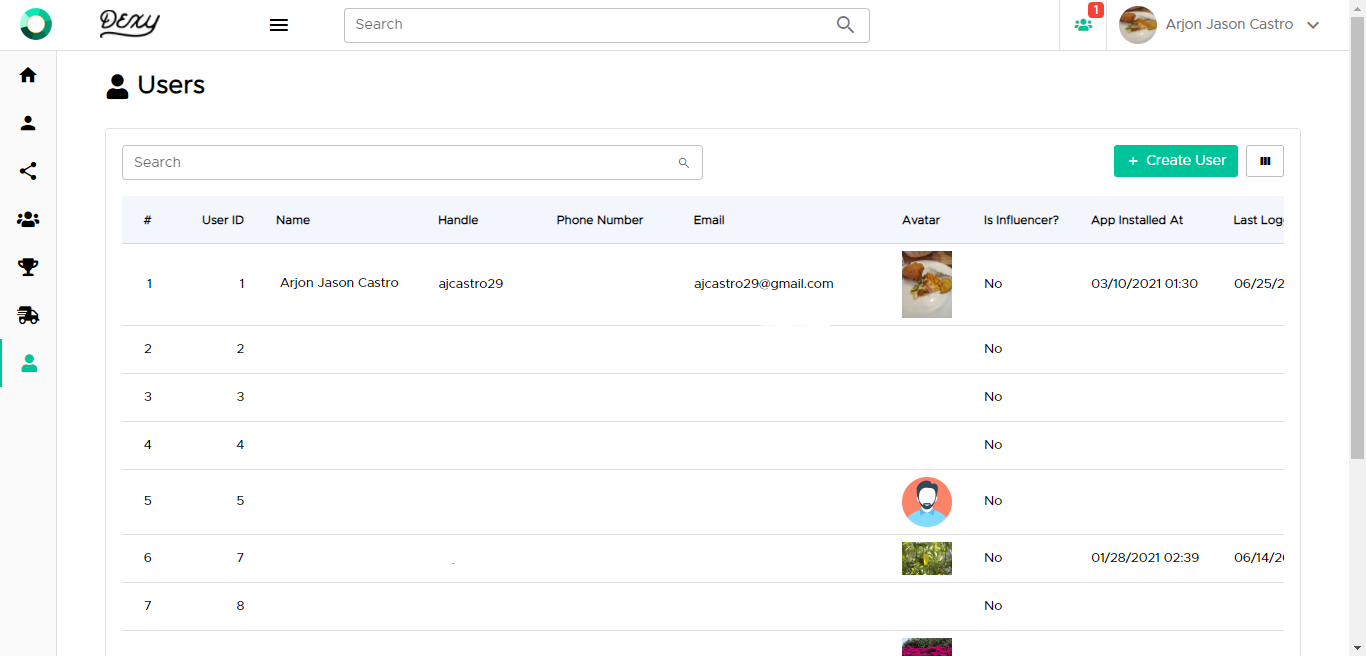Open the food photo avatar in row 1

click(x=927, y=284)
